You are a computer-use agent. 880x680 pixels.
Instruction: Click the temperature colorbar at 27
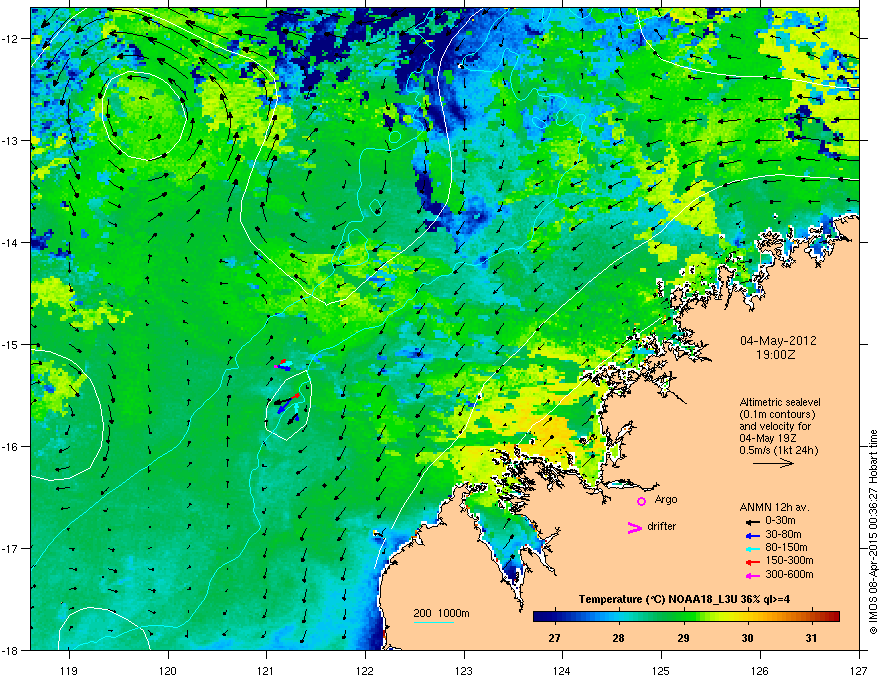pos(554,616)
